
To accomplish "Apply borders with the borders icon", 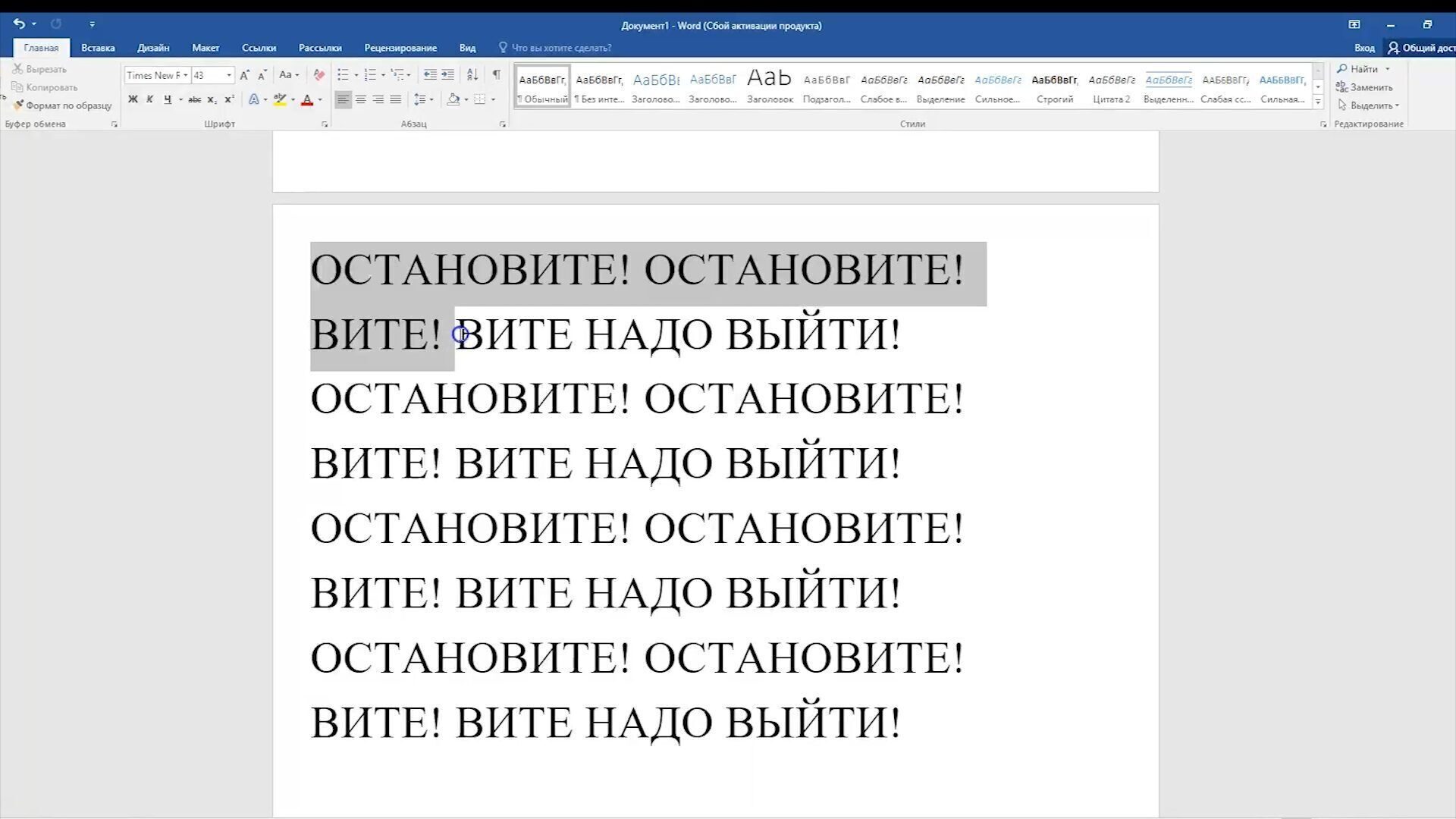I will coord(479,99).
